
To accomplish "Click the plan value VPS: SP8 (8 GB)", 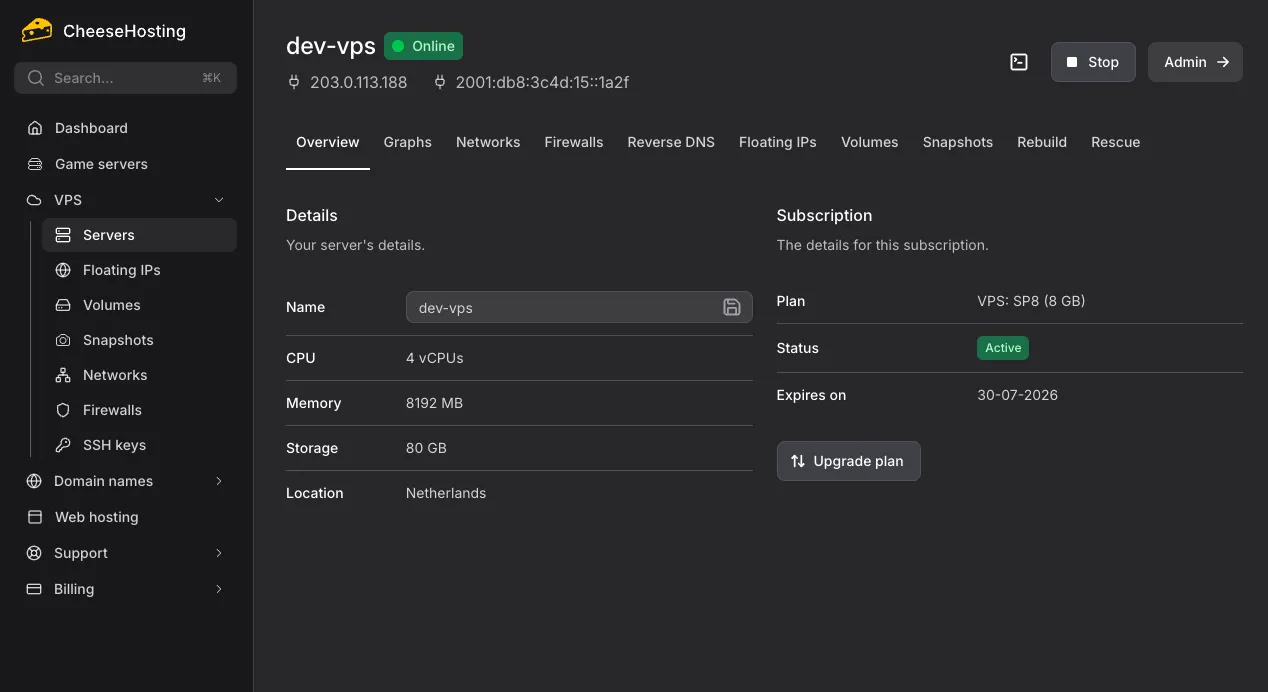I will pos(1031,301).
